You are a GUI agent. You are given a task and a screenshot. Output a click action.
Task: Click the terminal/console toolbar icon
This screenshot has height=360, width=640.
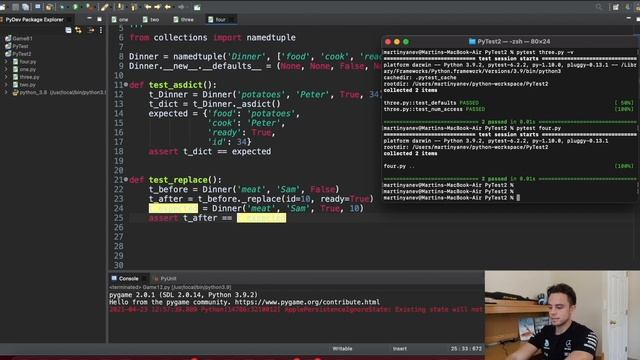click(38, 7)
